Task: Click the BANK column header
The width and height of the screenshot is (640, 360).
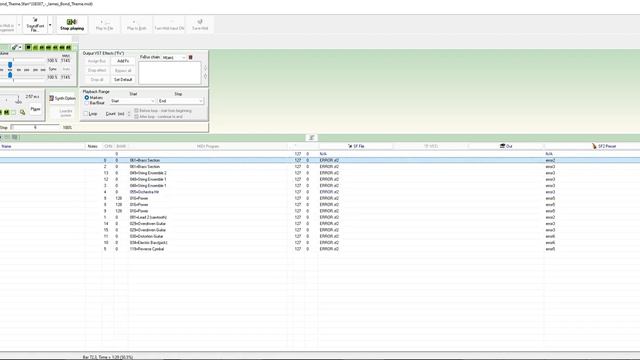Action: click(121, 146)
